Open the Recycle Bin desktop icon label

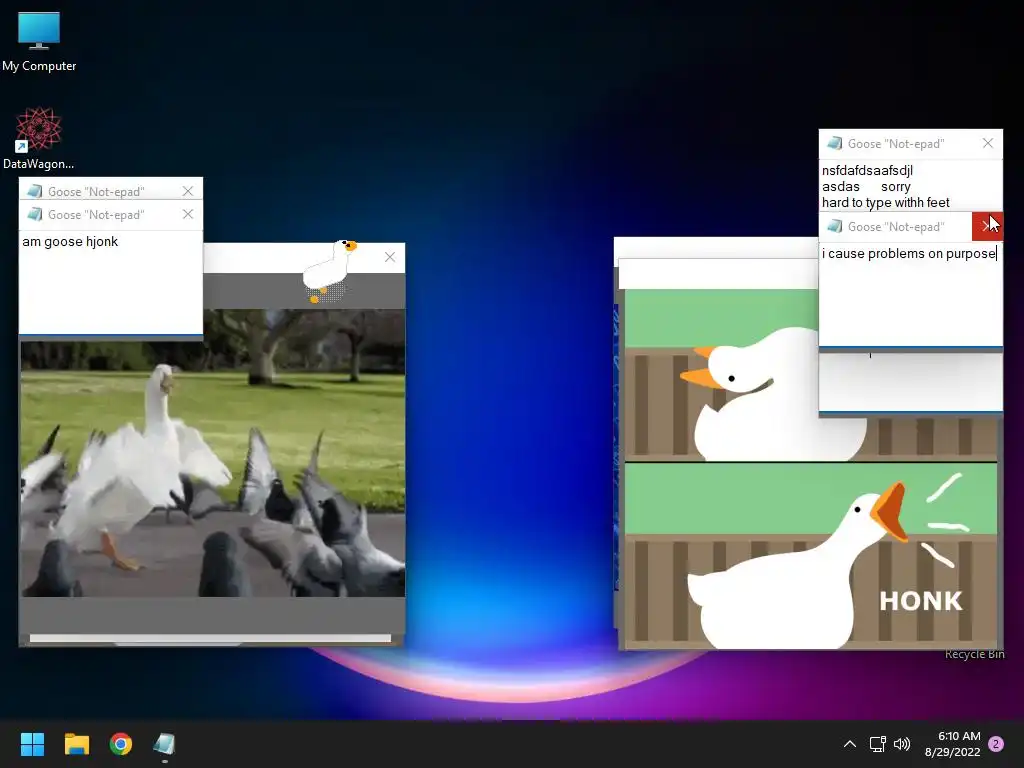(x=974, y=654)
